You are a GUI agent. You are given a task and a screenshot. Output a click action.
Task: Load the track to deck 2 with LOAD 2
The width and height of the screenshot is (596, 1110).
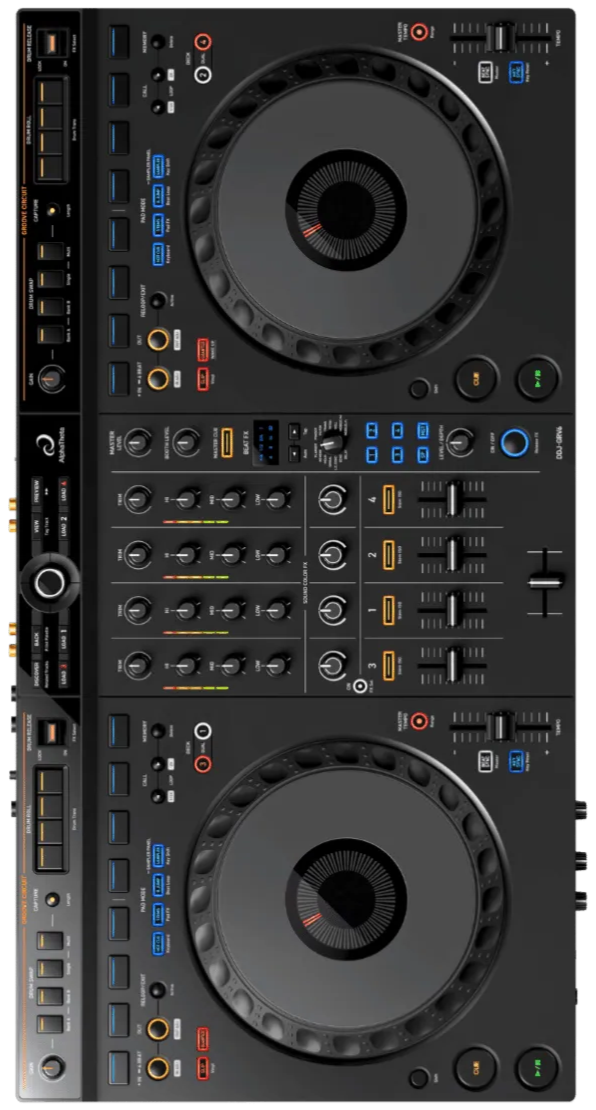64,526
